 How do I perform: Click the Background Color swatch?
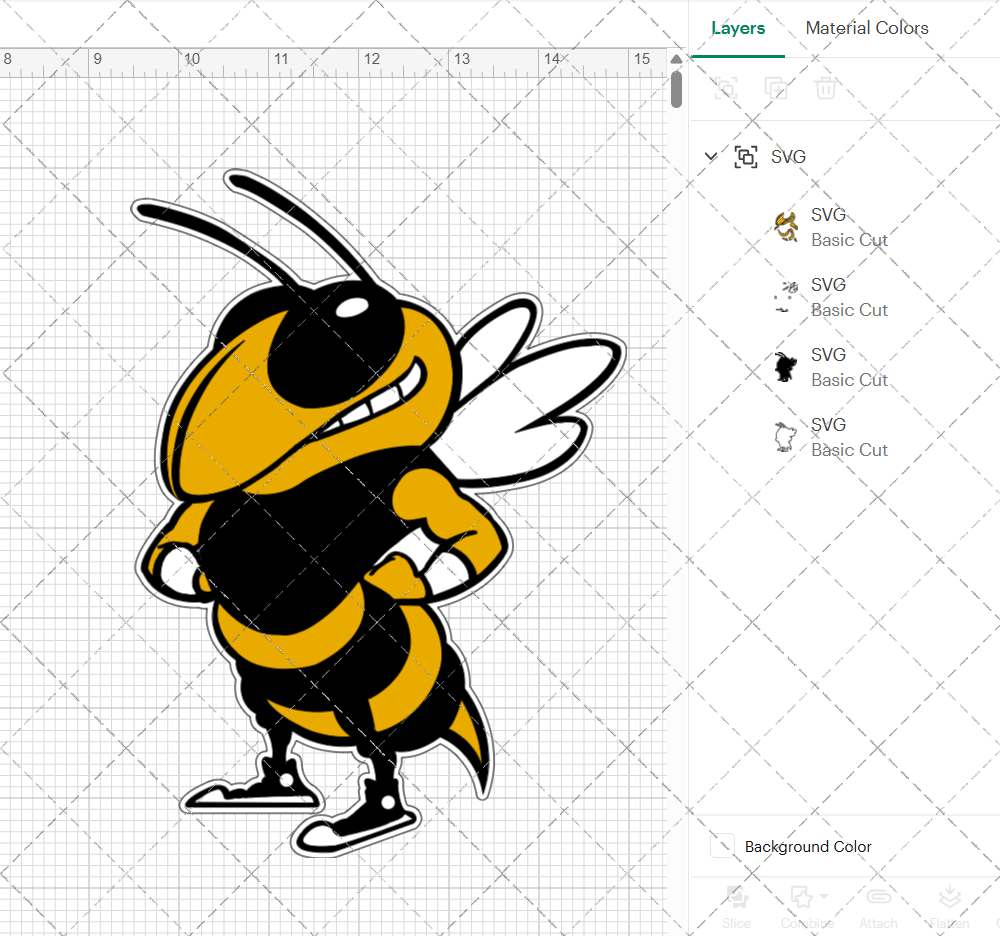tap(723, 846)
